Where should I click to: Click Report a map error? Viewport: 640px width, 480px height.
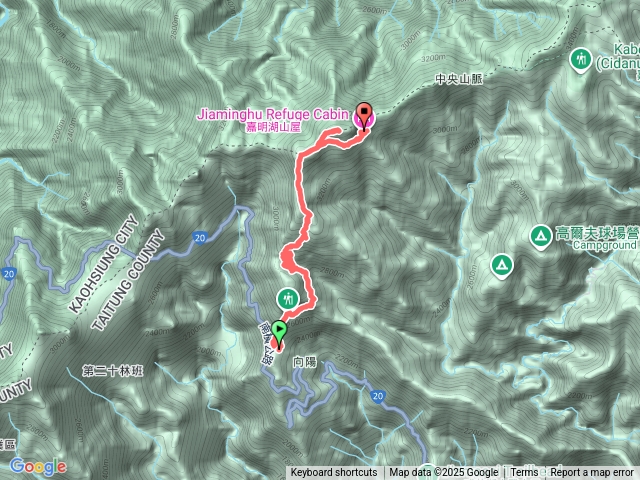(x=591, y=473)
